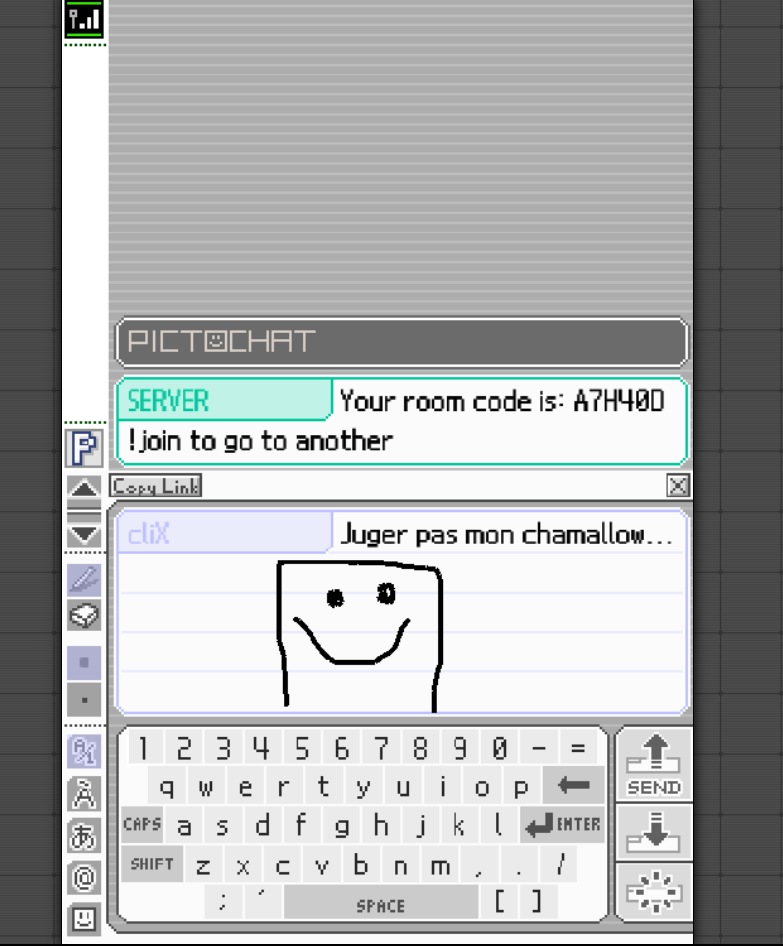Switch to the alphanumeric keyboard
783x946 pixels.
coord(84,752)
